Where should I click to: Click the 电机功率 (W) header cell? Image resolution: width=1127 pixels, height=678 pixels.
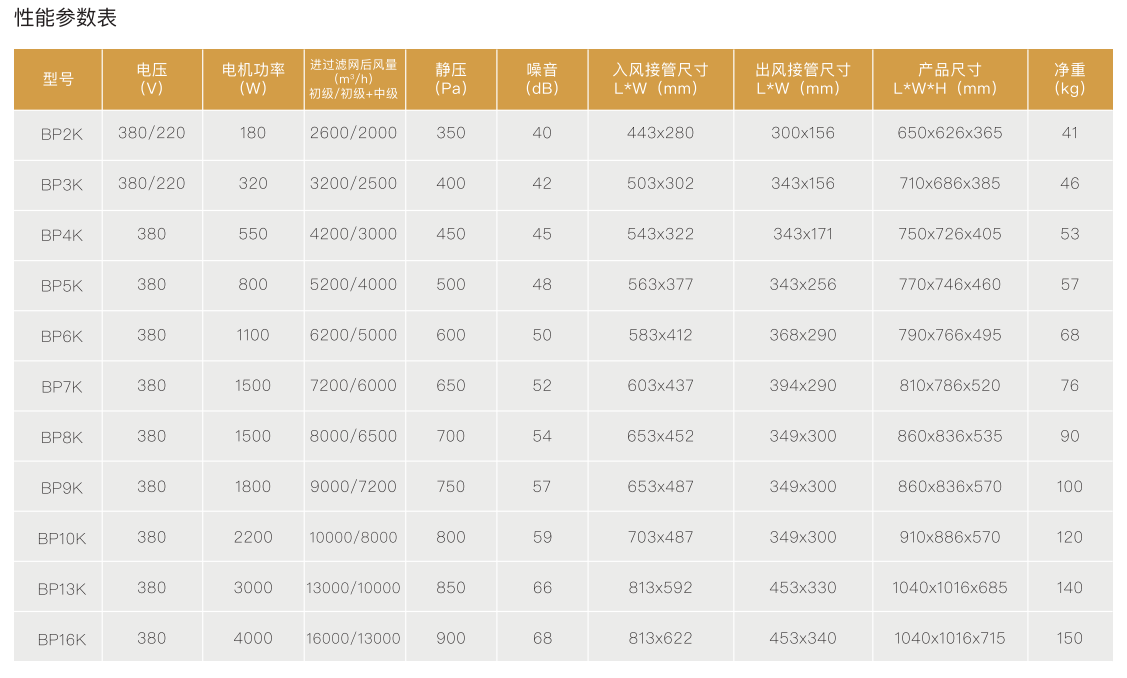[x=253, y=79]
